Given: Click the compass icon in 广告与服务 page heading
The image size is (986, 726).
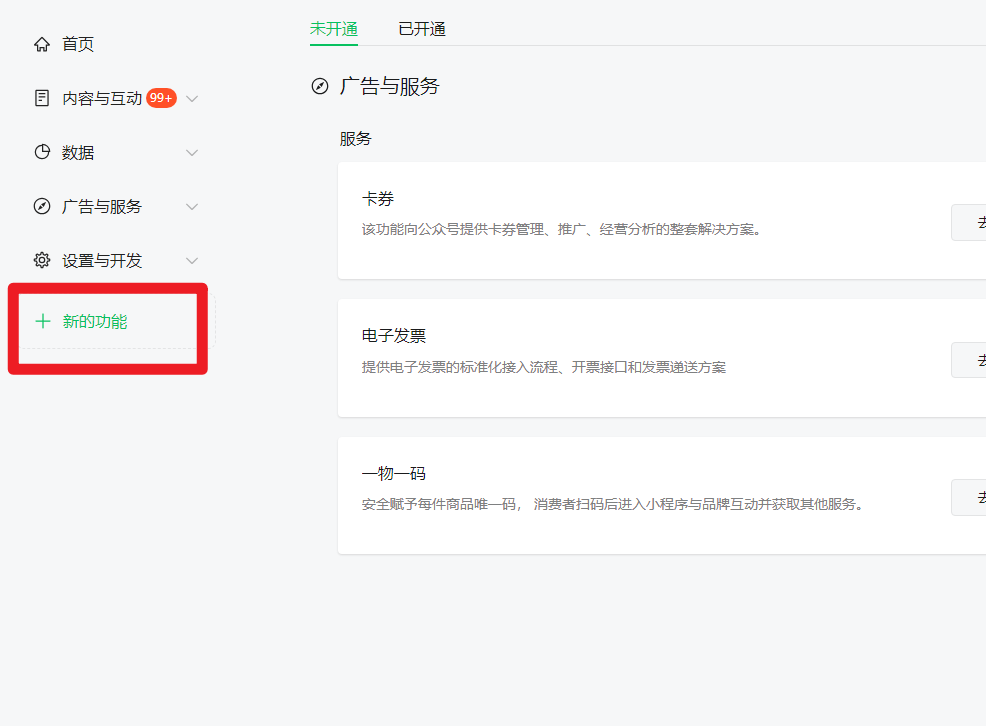Looking at the screenshot, I should [320, 86].
